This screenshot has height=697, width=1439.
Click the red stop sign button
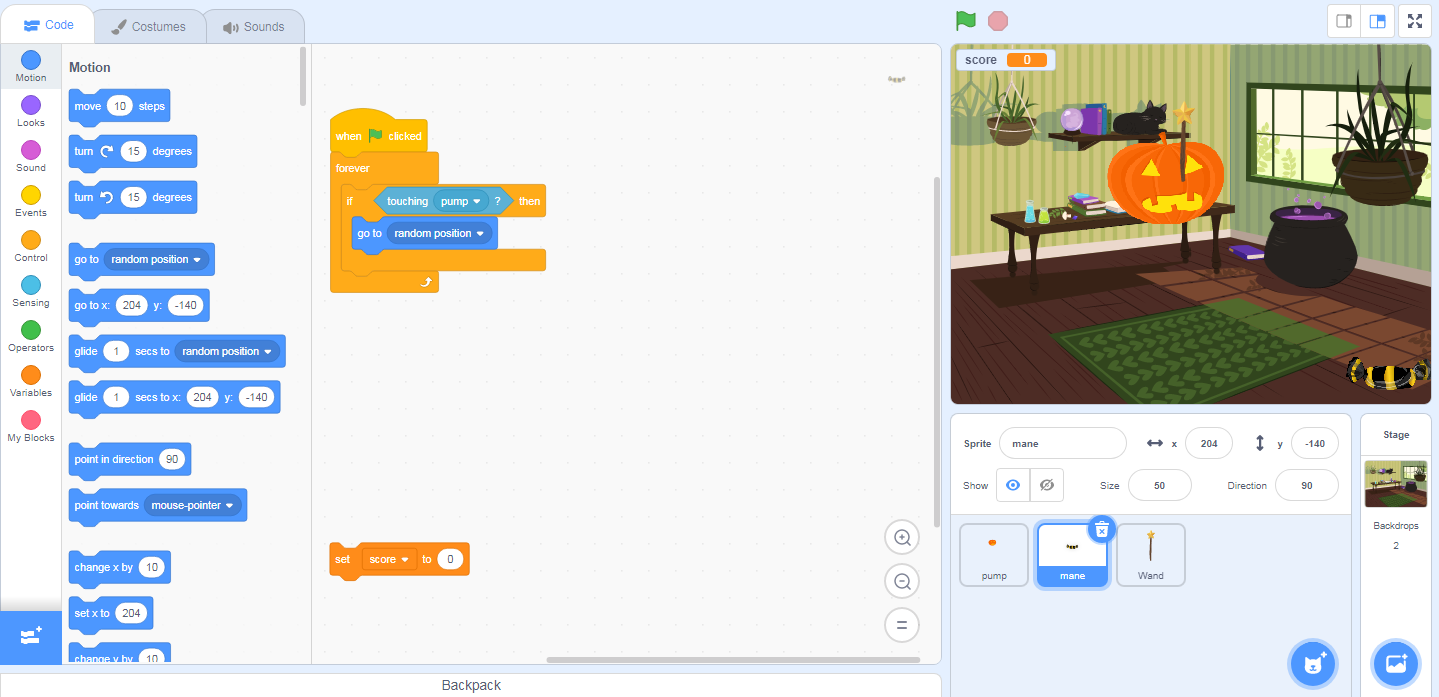coord(998,20)
